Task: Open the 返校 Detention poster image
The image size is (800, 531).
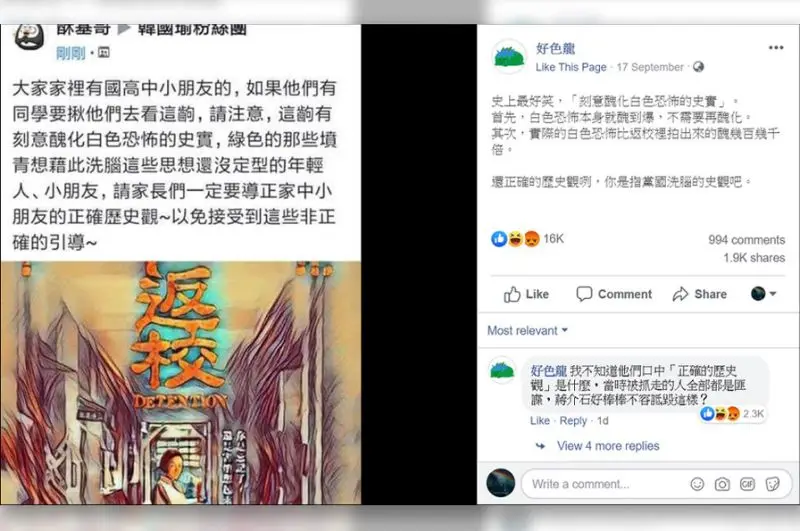Action: point(181,383)
